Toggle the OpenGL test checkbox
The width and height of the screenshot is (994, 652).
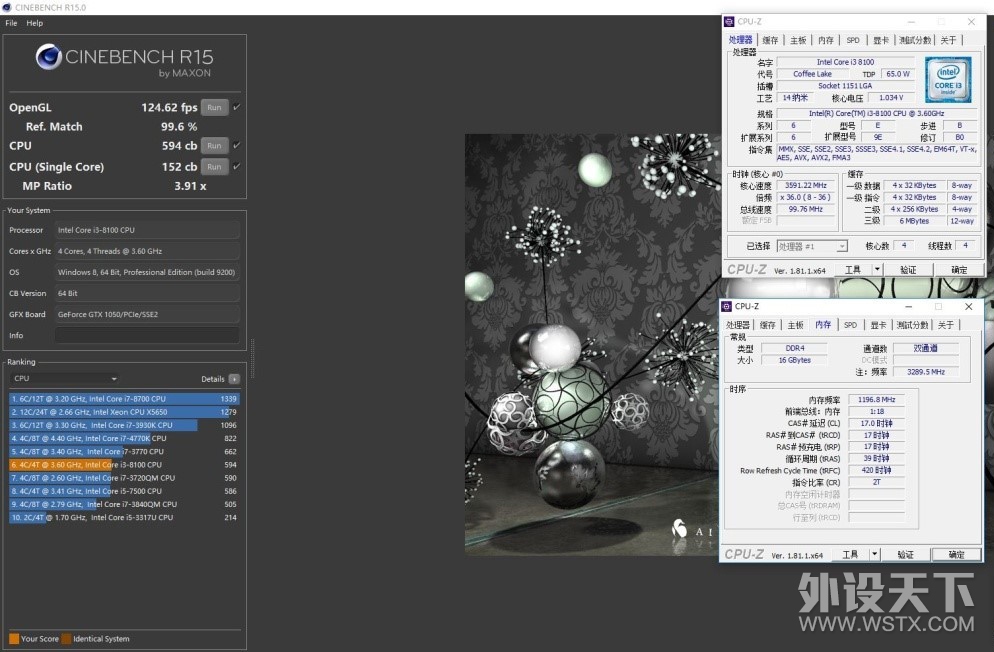pos(236,107)
